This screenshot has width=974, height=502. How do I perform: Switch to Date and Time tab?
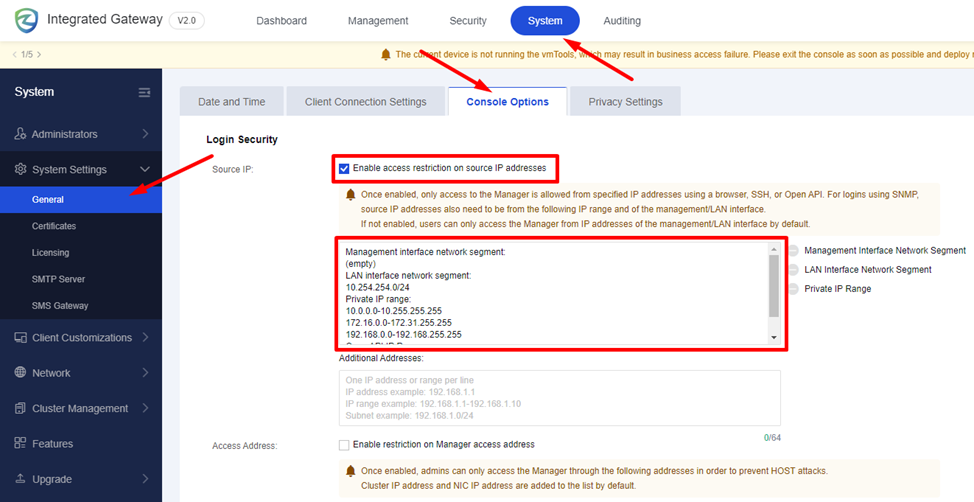click(232, 101)
